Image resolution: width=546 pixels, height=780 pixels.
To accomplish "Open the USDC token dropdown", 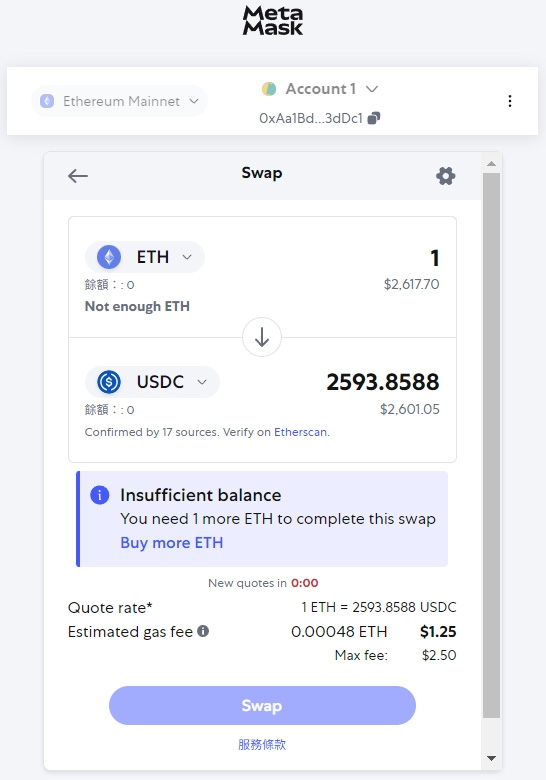I will point(152,382).
